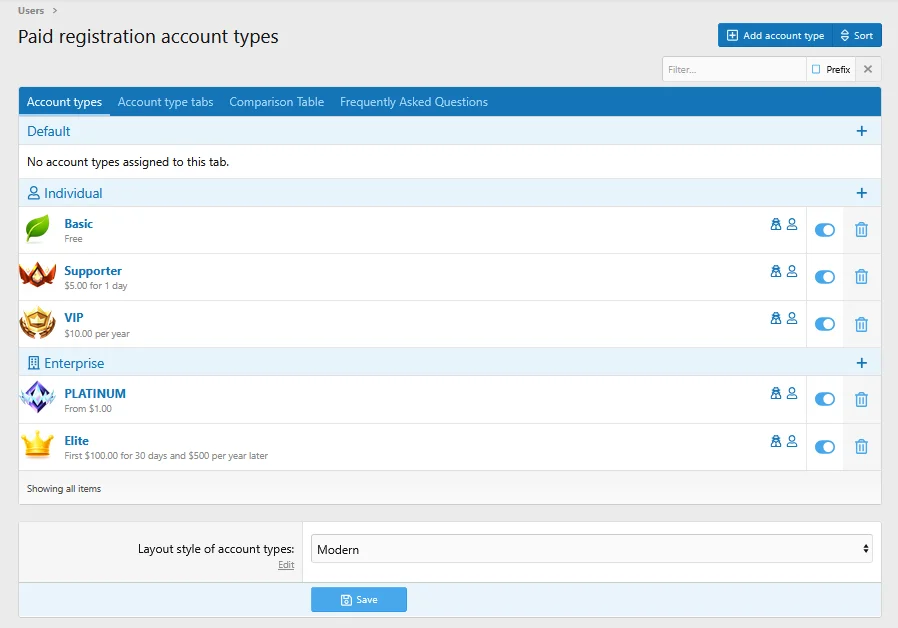Check the Prefix checkbox
Screen dimensions: 898x628
pos(816,69)
